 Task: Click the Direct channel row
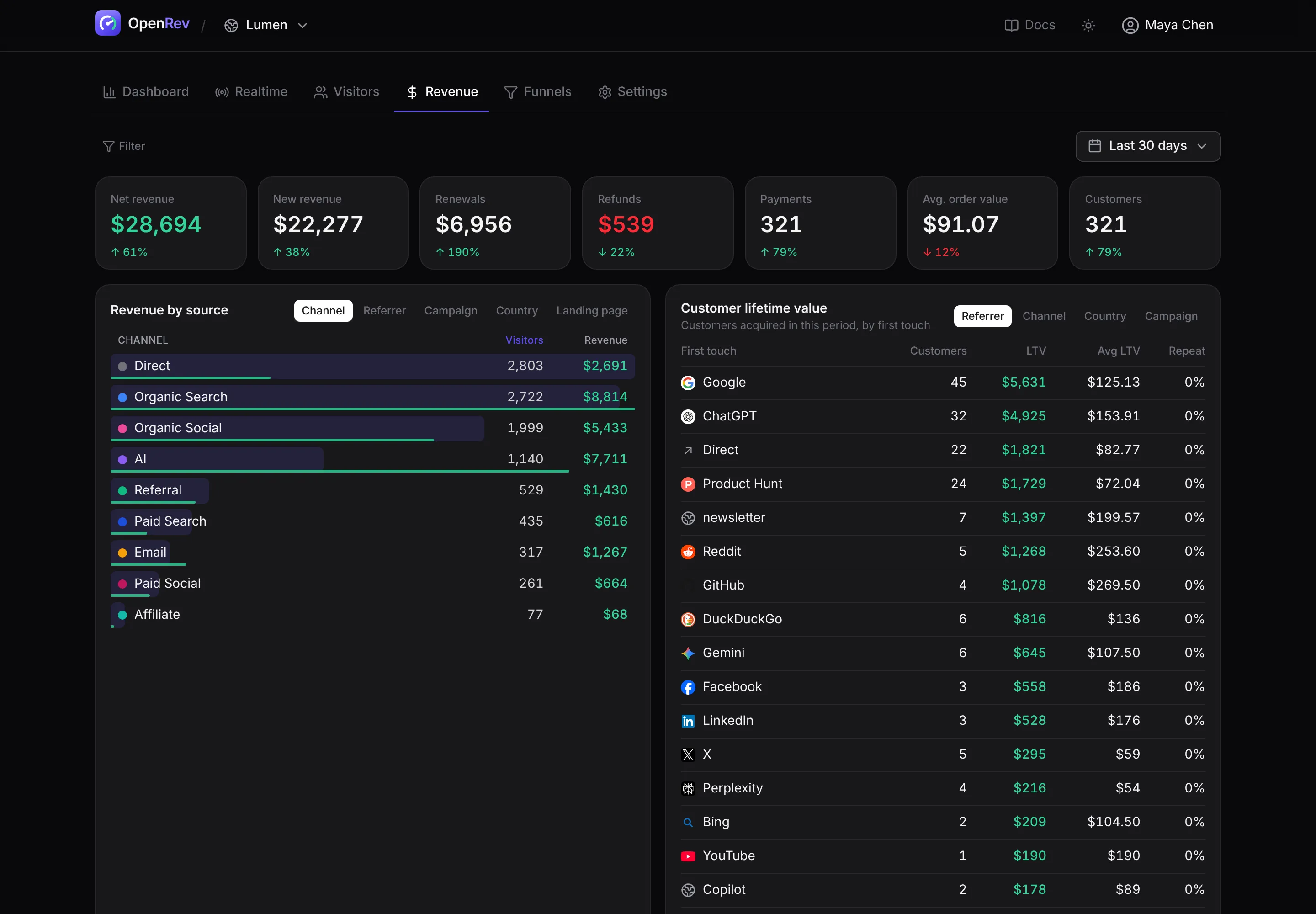[x=373, y=367]
